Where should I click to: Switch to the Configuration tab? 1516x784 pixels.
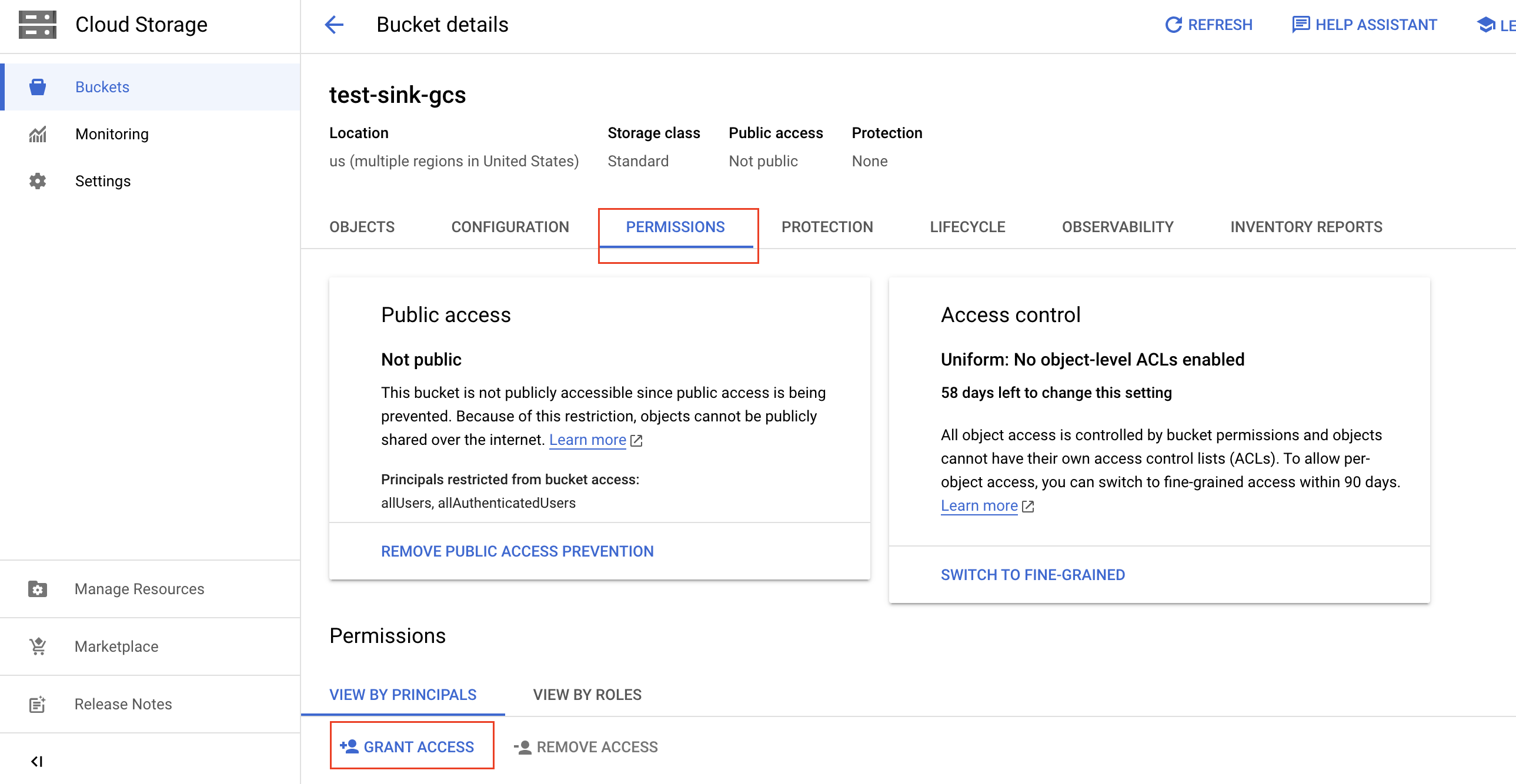click(510, 227)
